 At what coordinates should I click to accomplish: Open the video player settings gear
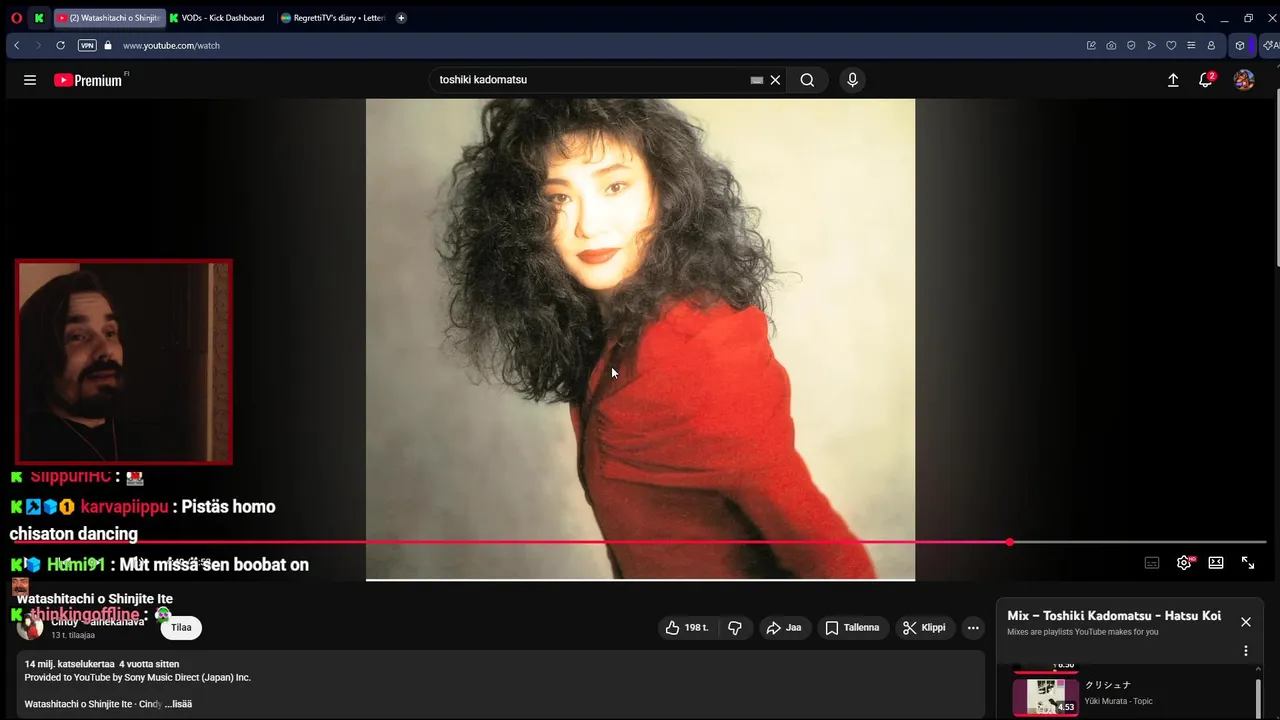pyautogui.click(x=1184, y=563)
